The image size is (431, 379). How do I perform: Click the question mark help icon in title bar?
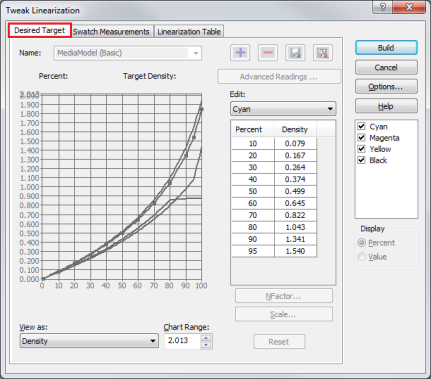click(x=382, y=7)
